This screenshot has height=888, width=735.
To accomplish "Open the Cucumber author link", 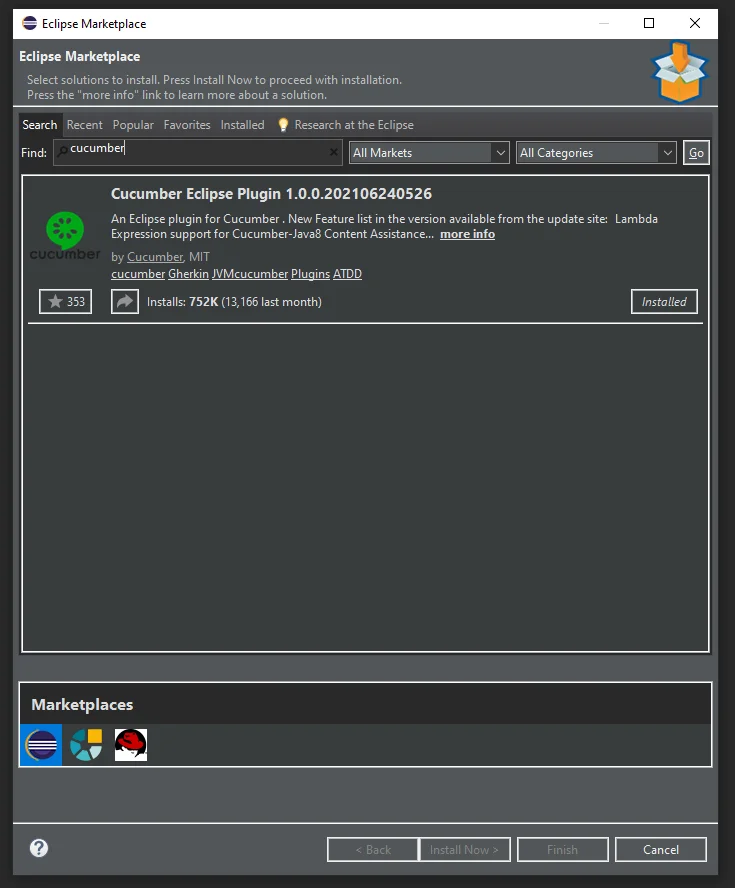I will [155, 257].
